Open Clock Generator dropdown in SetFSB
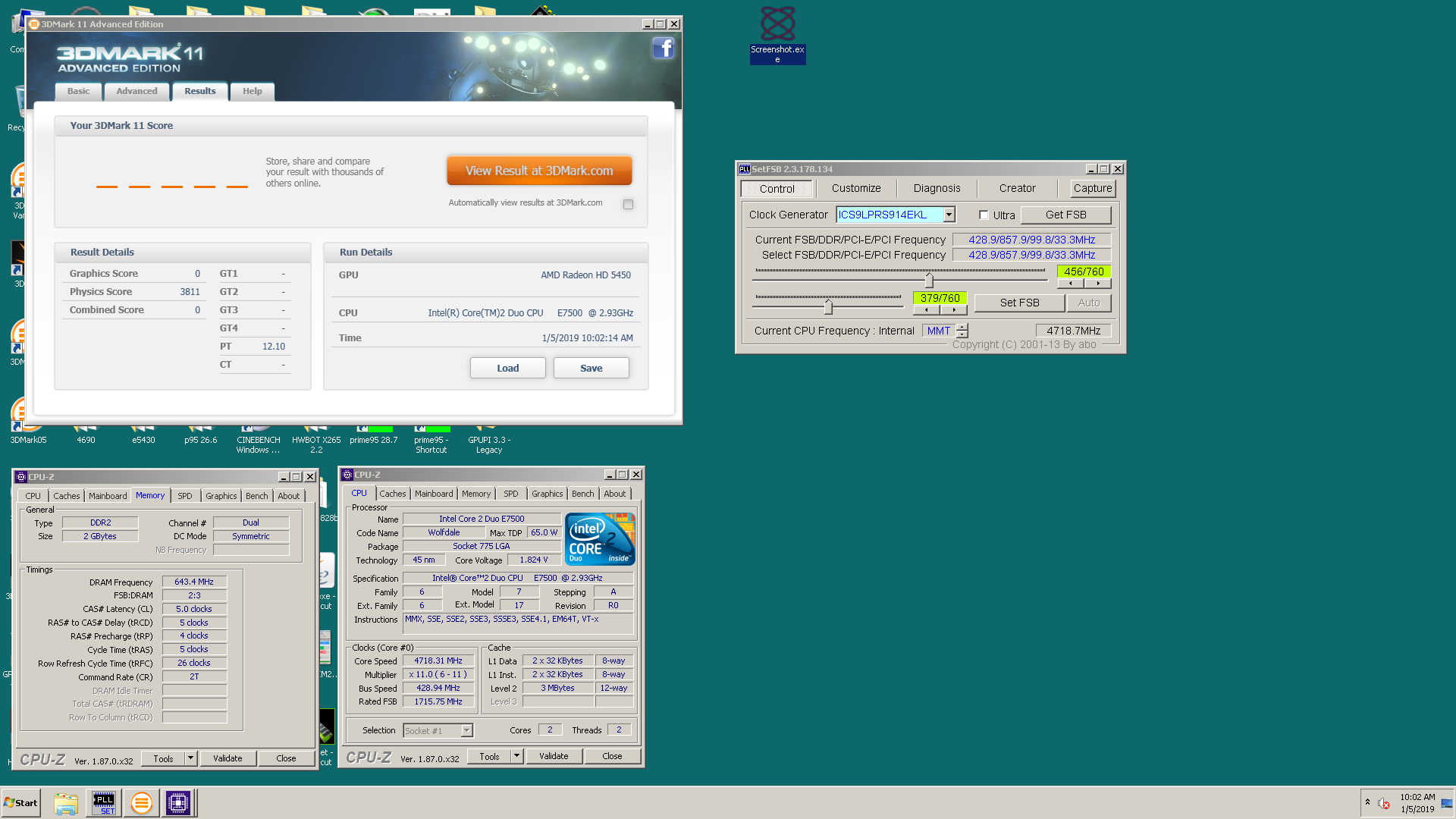 coord(949,215)
